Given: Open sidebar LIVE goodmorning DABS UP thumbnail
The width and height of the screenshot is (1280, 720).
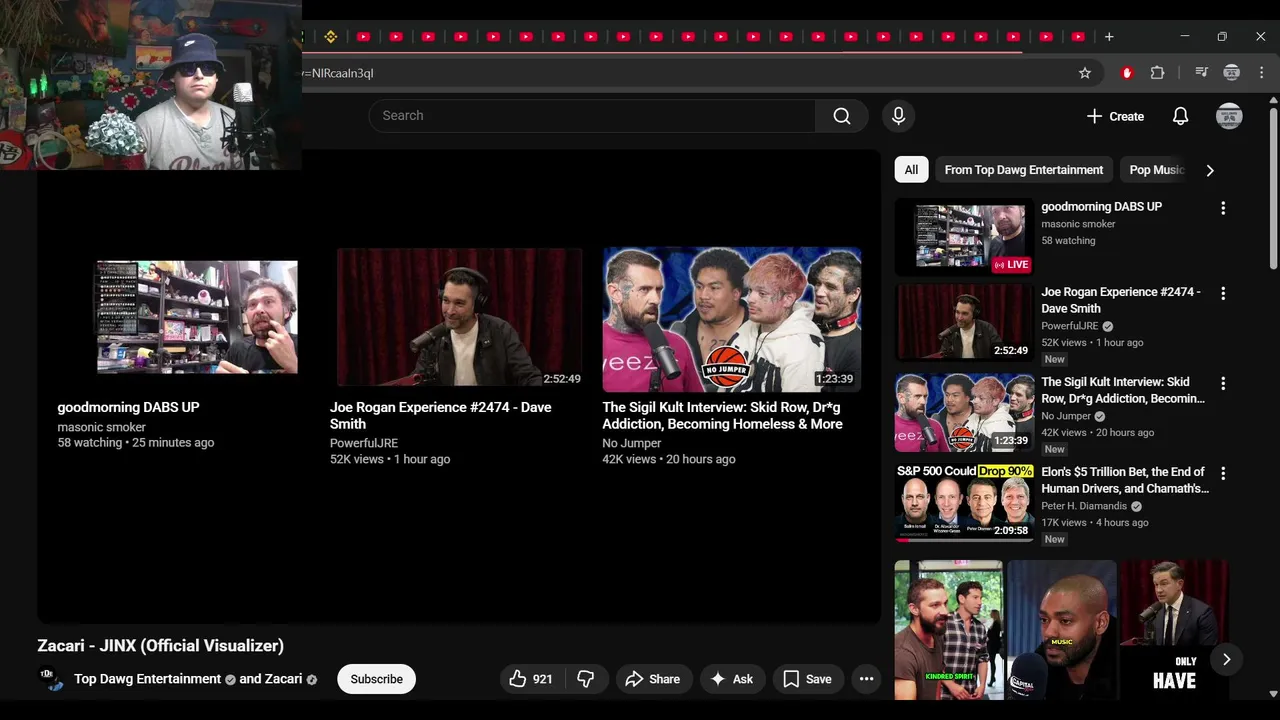Looking at the screenshot, I should coord(964,238).
